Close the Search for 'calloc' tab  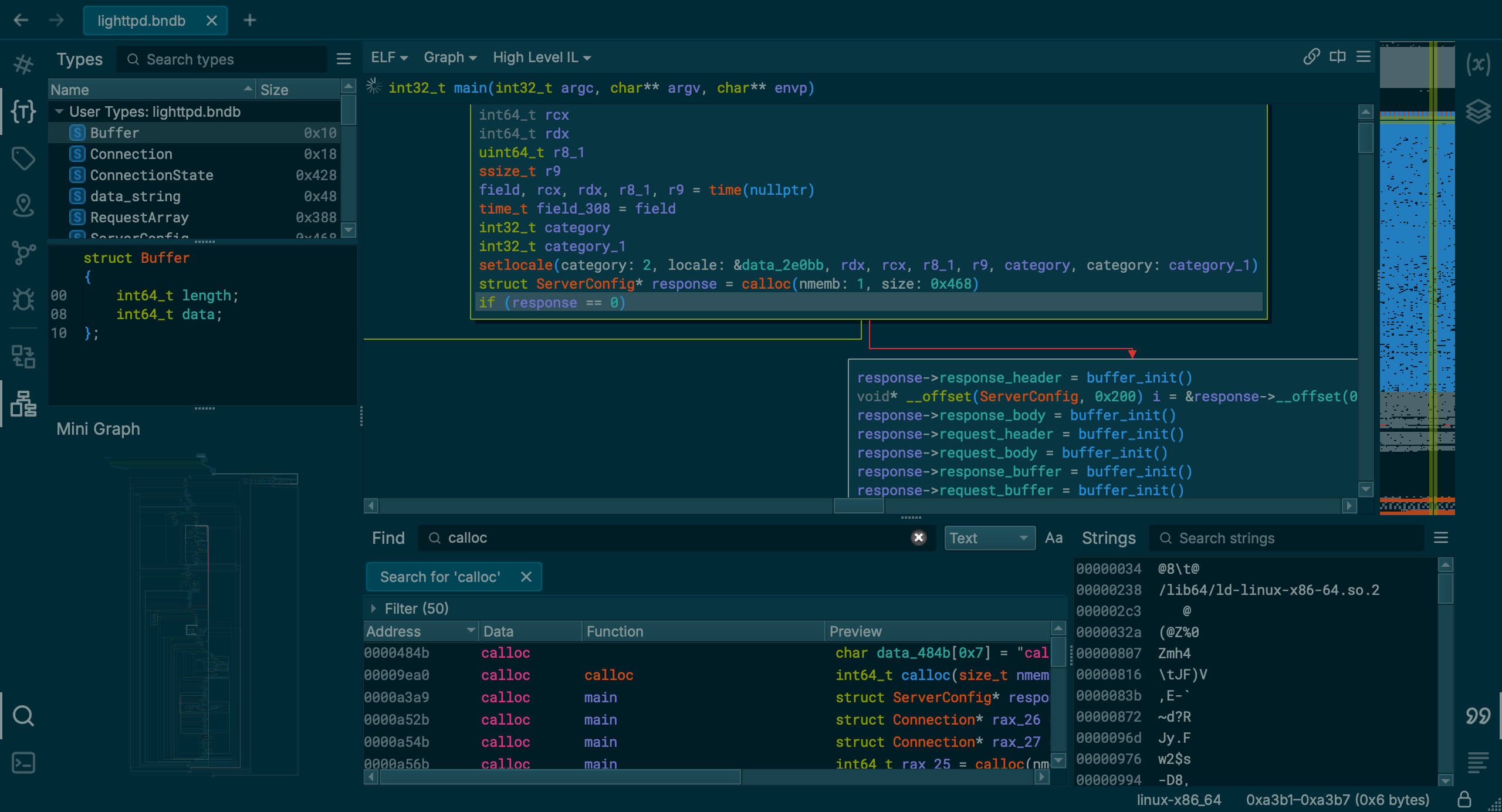[526, 577]
